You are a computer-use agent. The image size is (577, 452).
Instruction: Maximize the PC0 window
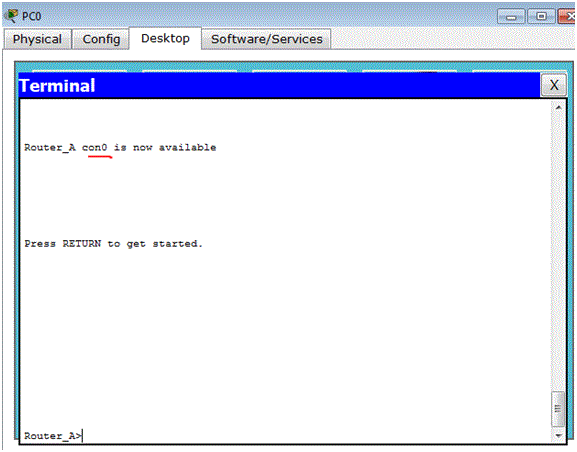point(541,17)
